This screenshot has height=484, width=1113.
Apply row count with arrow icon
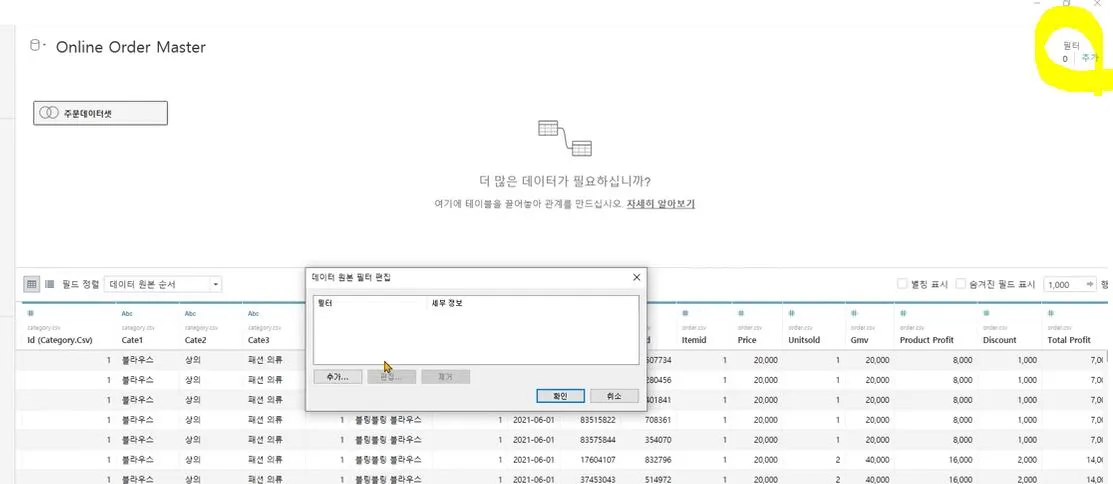(1090, 284)
